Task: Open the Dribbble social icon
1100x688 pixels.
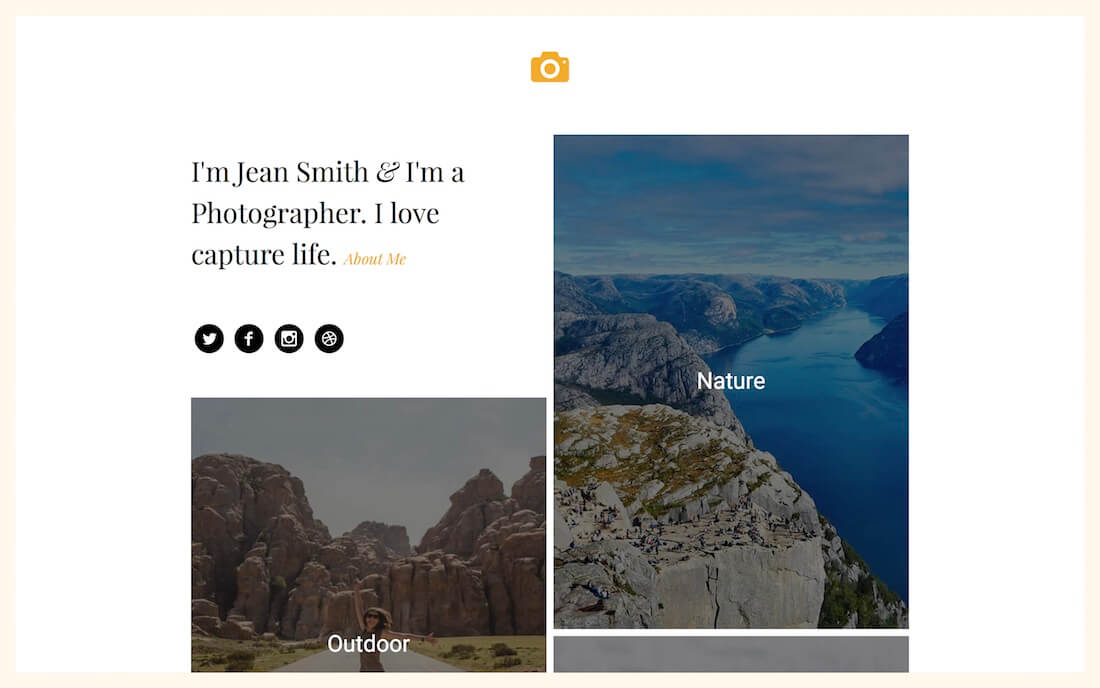Action: click(329, 339)
